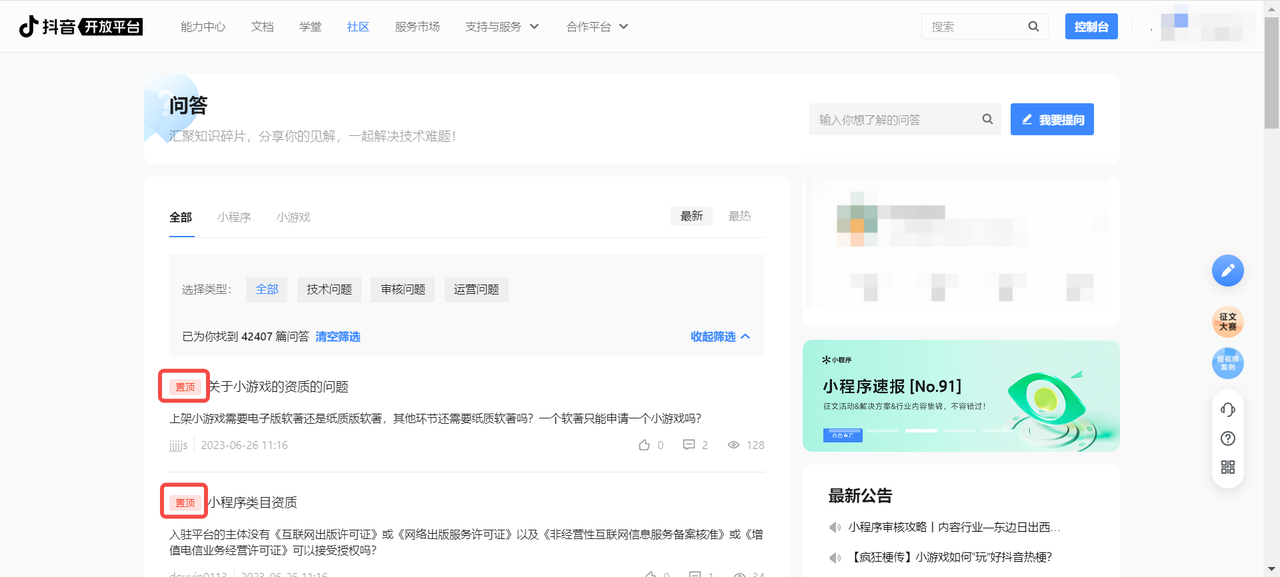Screen dimensions: 1280x577
Task: Click the 小程序速报 No.91 banner
Action: coord(960,396)
